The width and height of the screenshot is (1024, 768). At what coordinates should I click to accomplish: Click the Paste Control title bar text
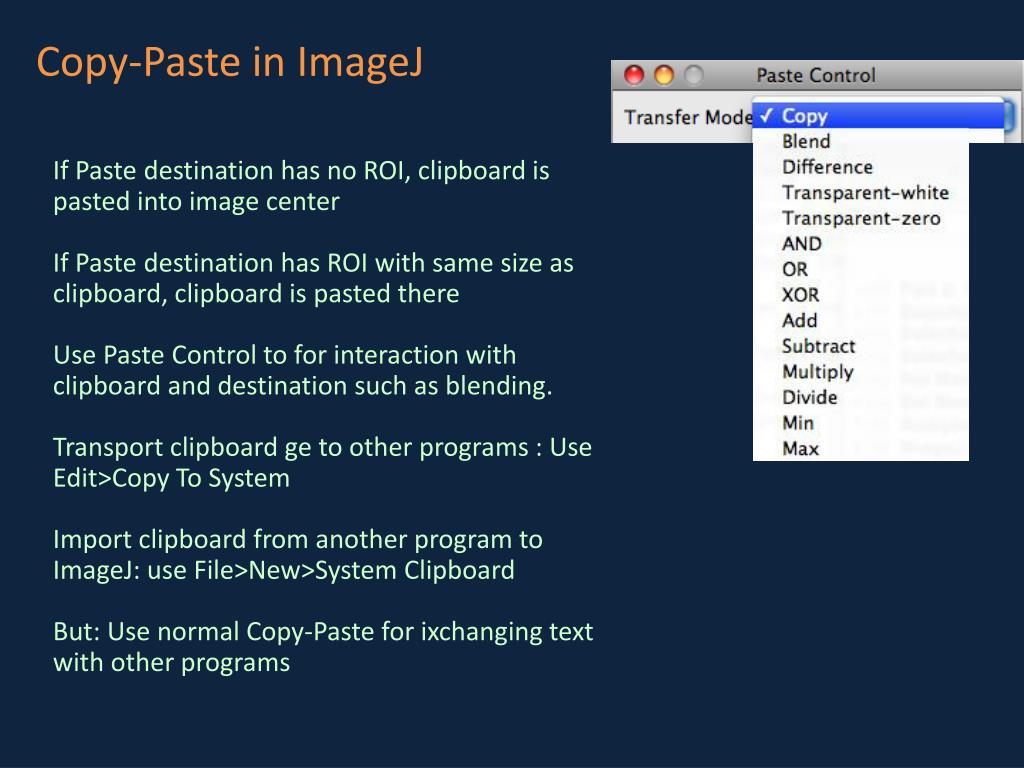[x=816, y=76]
